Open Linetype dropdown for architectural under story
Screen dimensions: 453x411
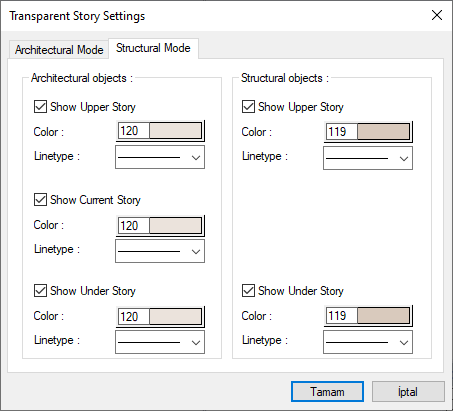tap(160, 342)
